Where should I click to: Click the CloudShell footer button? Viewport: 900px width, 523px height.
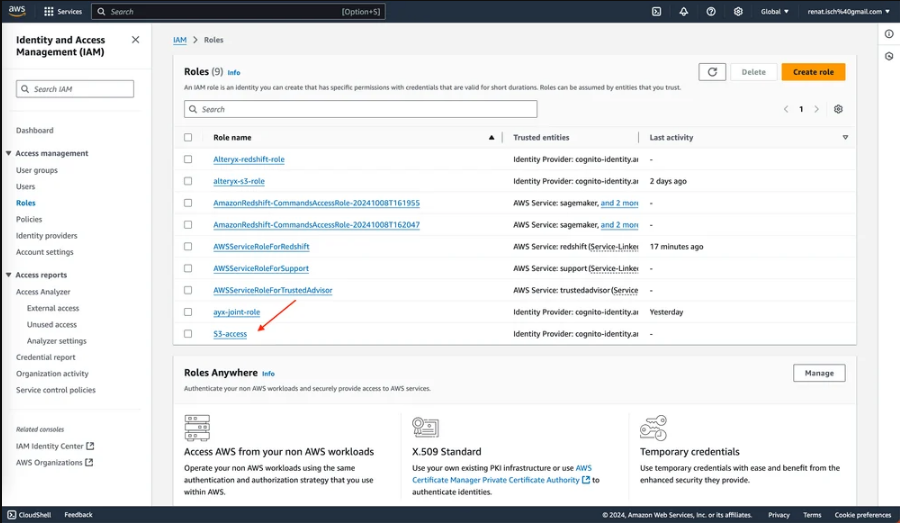29,515
